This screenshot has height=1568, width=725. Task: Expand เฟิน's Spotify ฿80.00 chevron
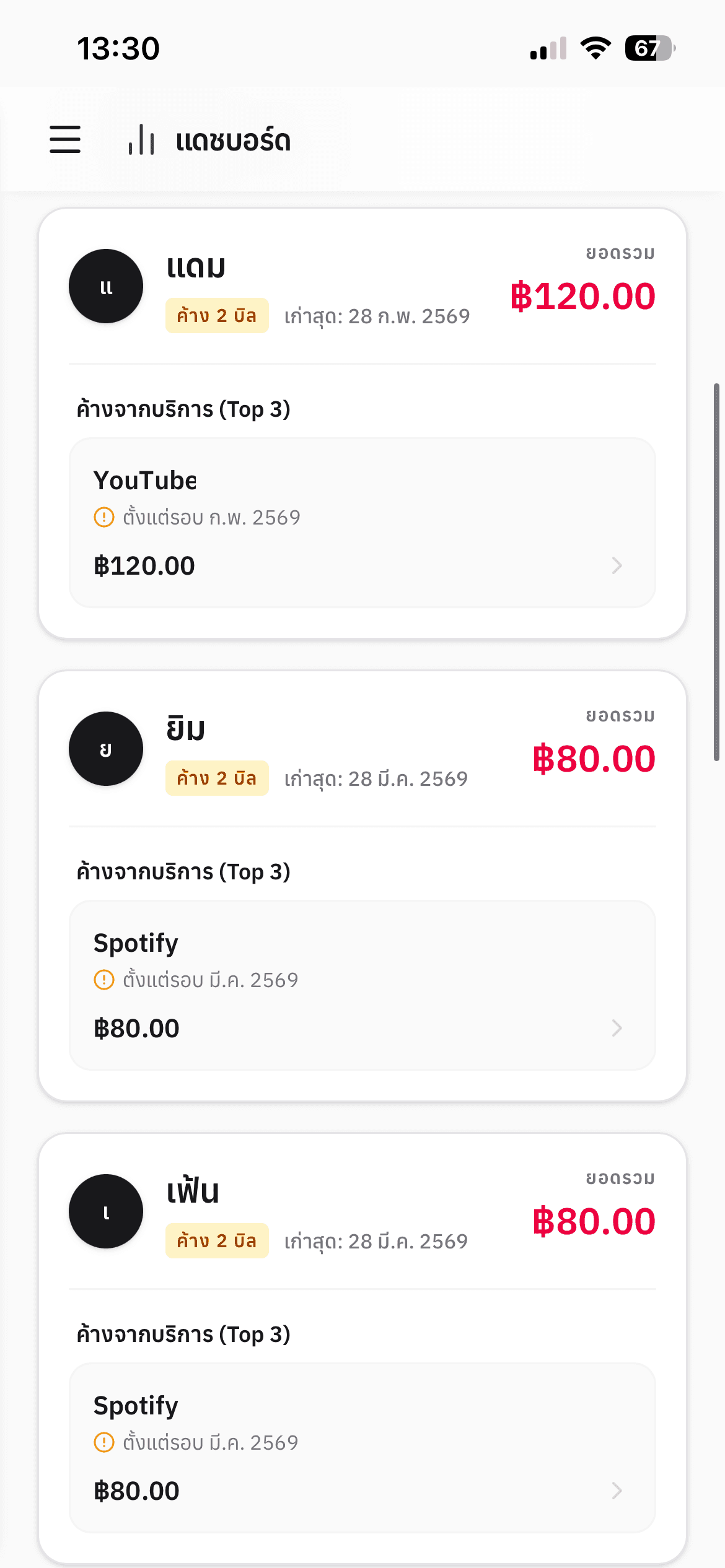click(617, 1491)
